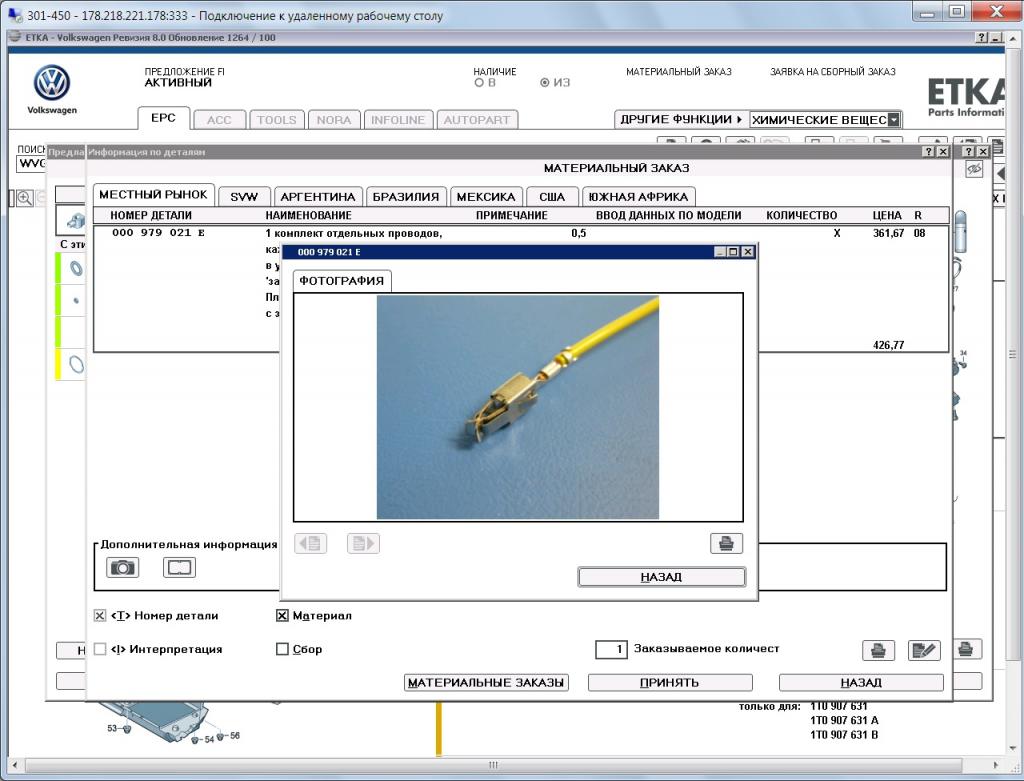This screenshot has width=1024, height=781.
Task: Print the part photograph with the printer icon
Action: (726, 543)
